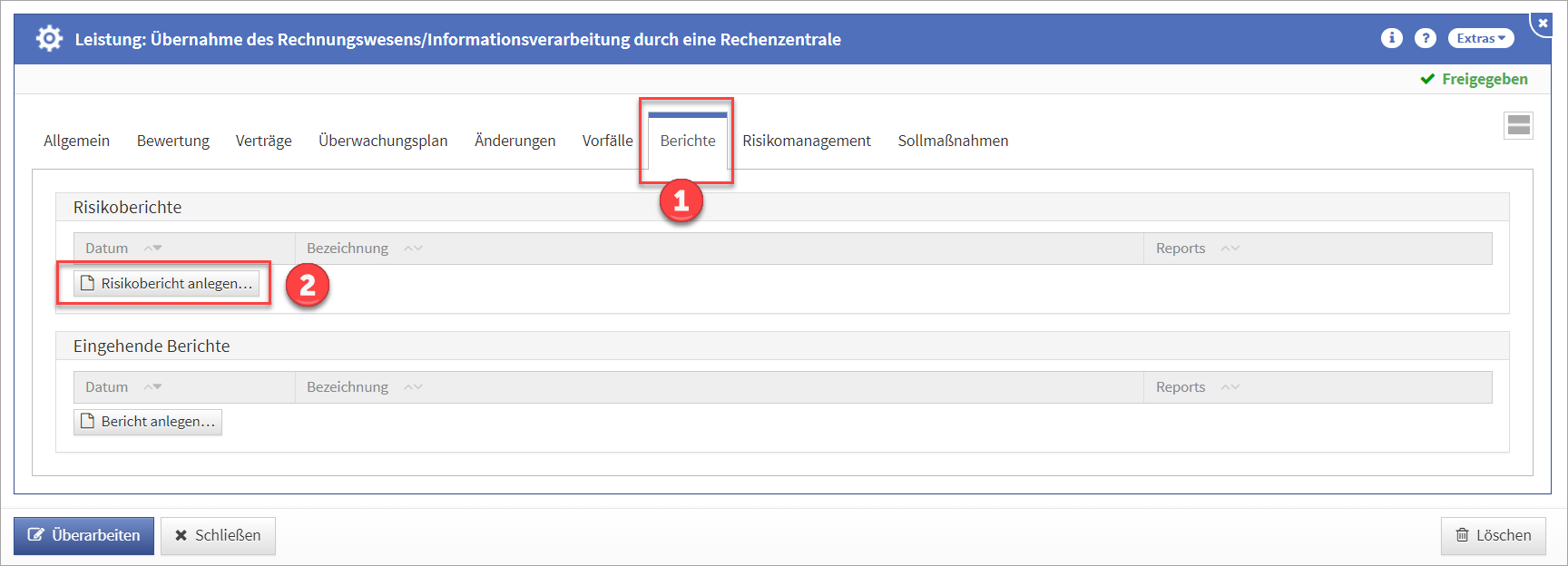Create a new report with Bericht anlegen
The height and width of the screenshot is (566, 1568).
pyautogui.click(x=148, y=422)
